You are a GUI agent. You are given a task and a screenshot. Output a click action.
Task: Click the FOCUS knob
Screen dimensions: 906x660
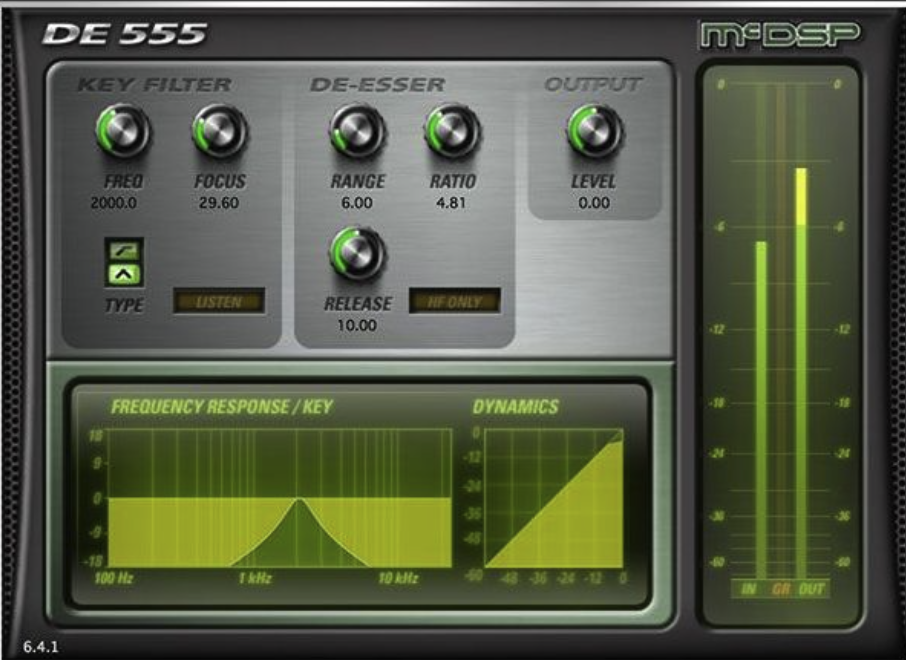click(220, 131)
